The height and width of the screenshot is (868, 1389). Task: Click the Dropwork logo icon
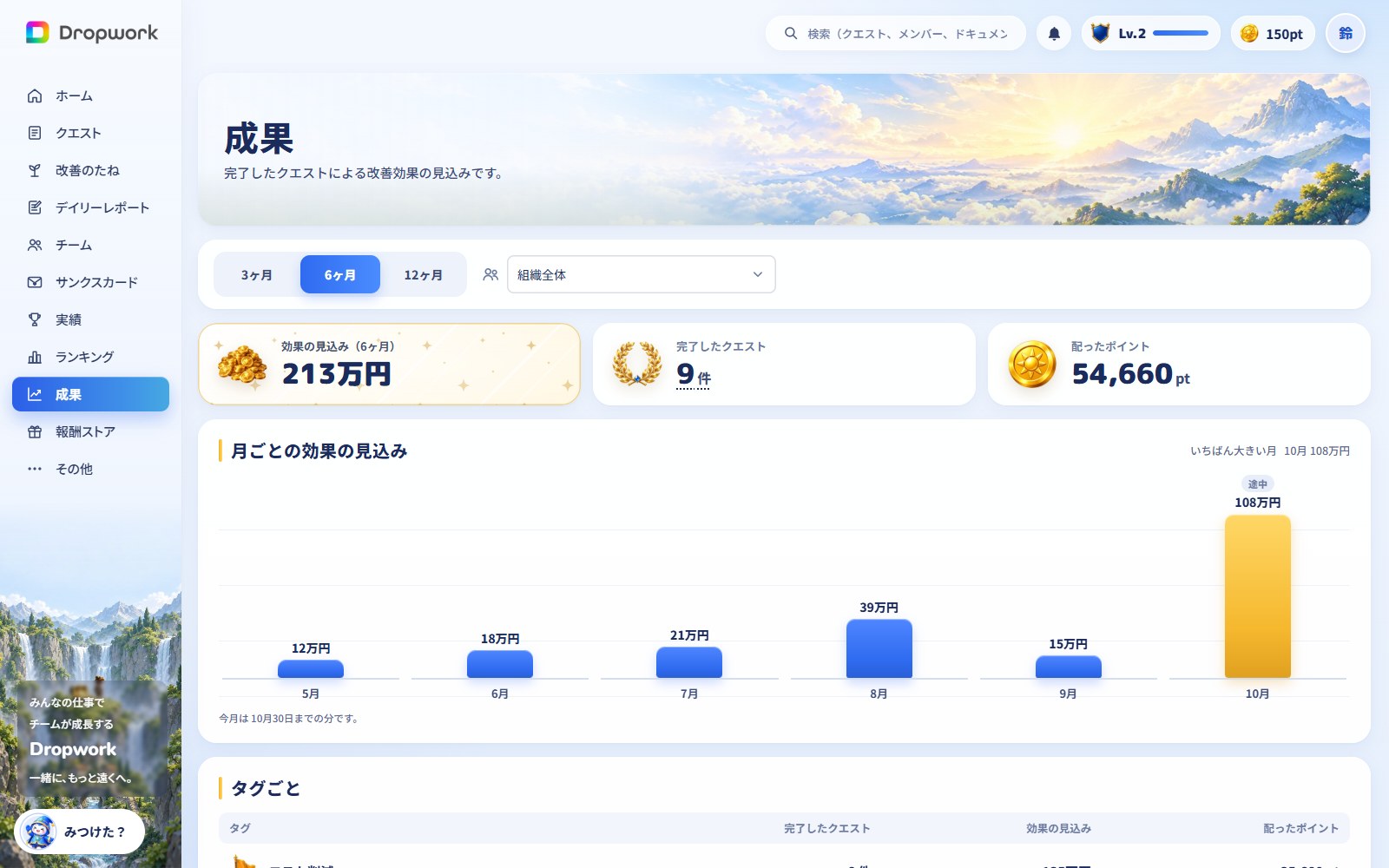[37, 33]
